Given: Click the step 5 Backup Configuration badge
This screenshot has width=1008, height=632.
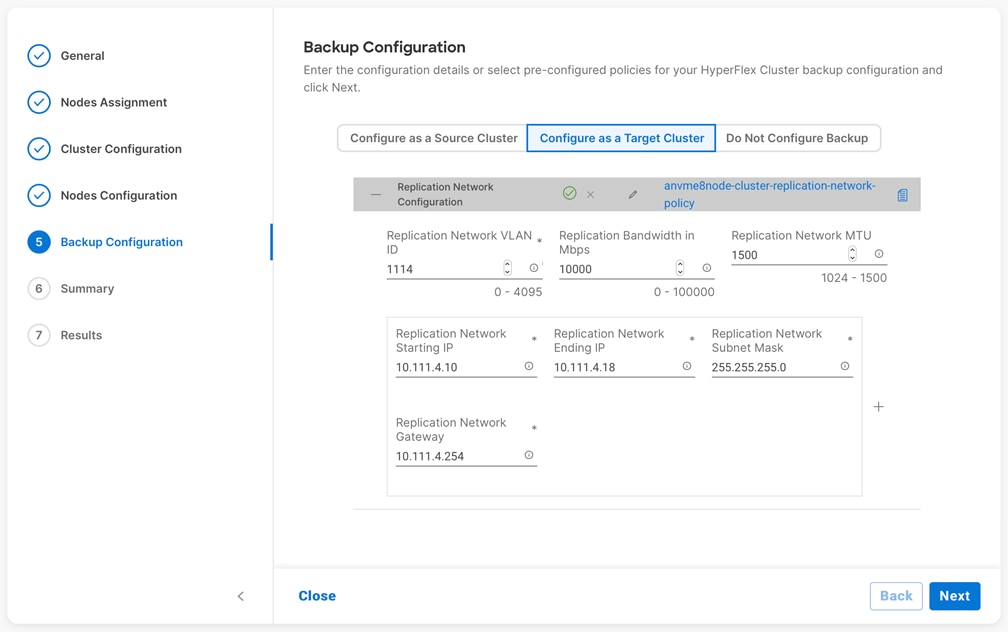Looking at the screenshot, I should click(39, 242).
